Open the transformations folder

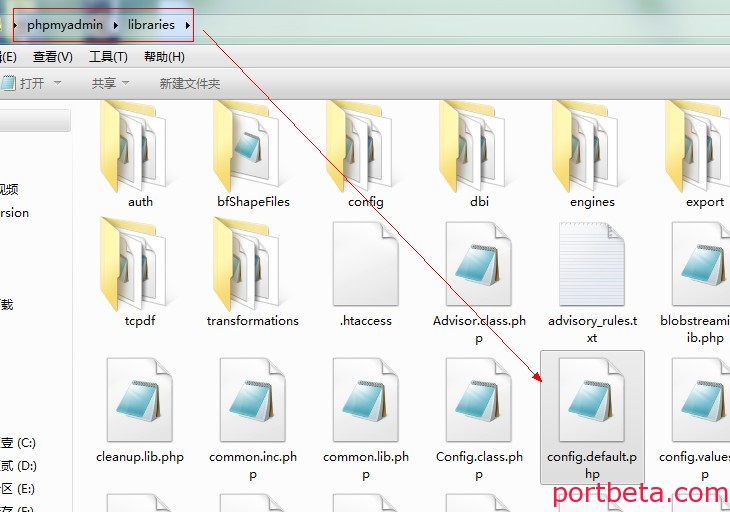point(246,264)
